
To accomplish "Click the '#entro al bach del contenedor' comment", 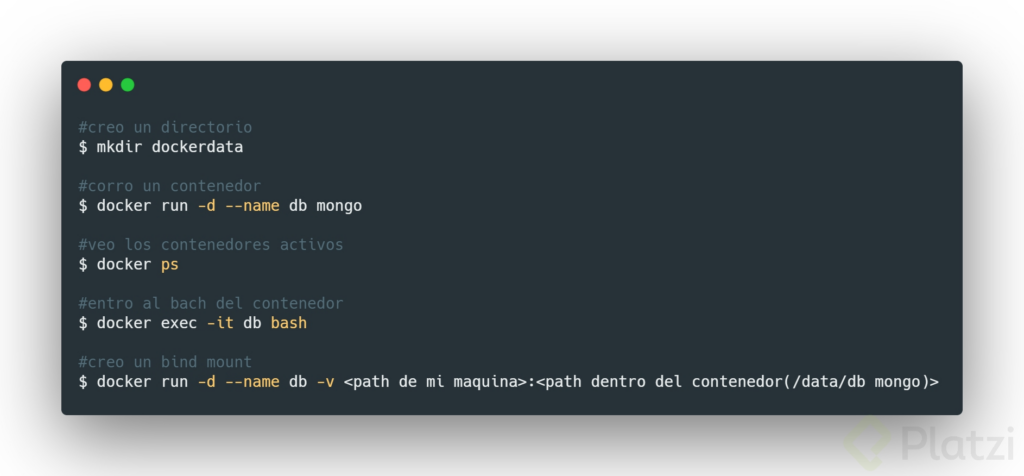I will coord(211,304).
